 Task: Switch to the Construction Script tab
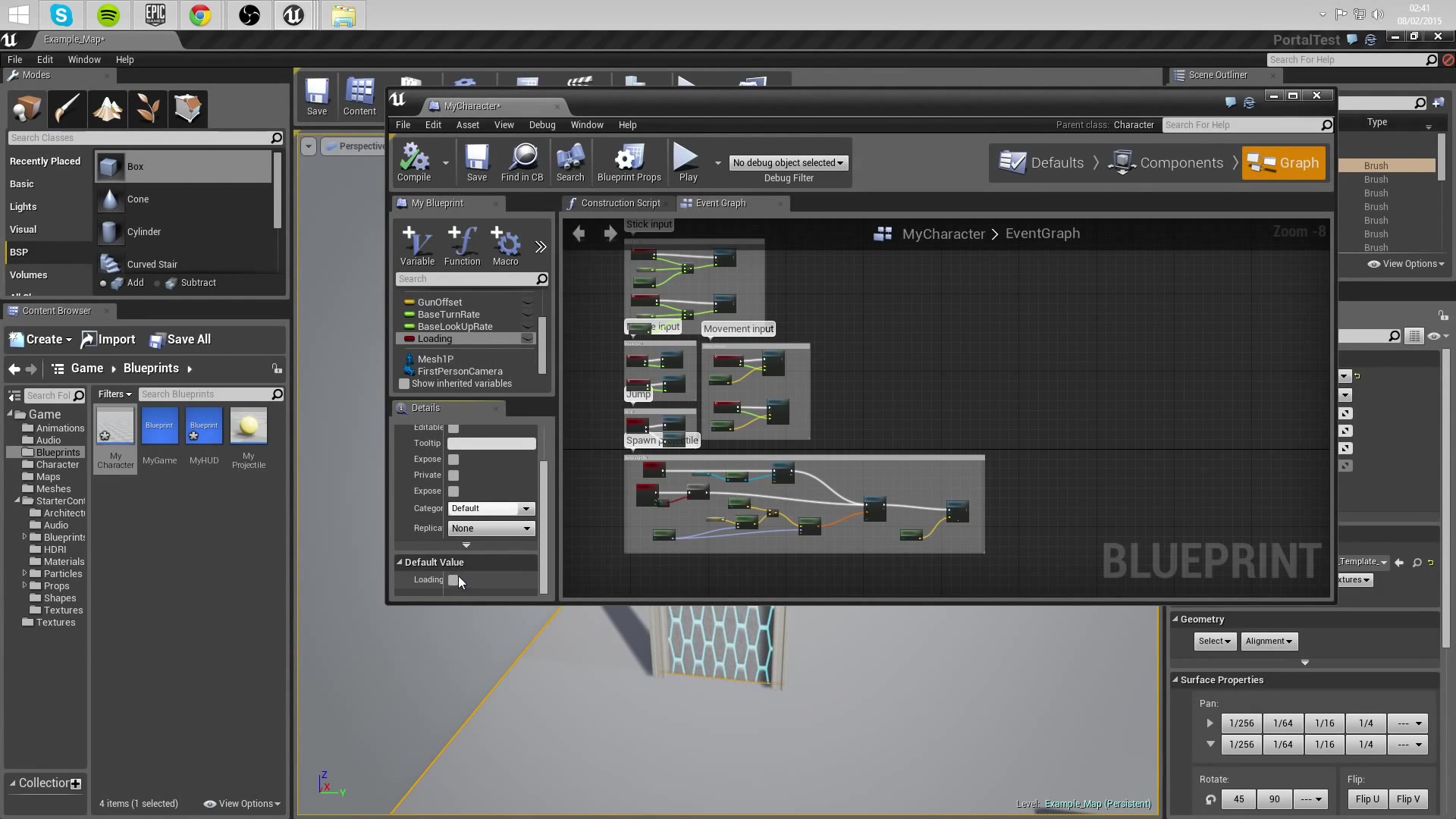click(x=619, y=203)
